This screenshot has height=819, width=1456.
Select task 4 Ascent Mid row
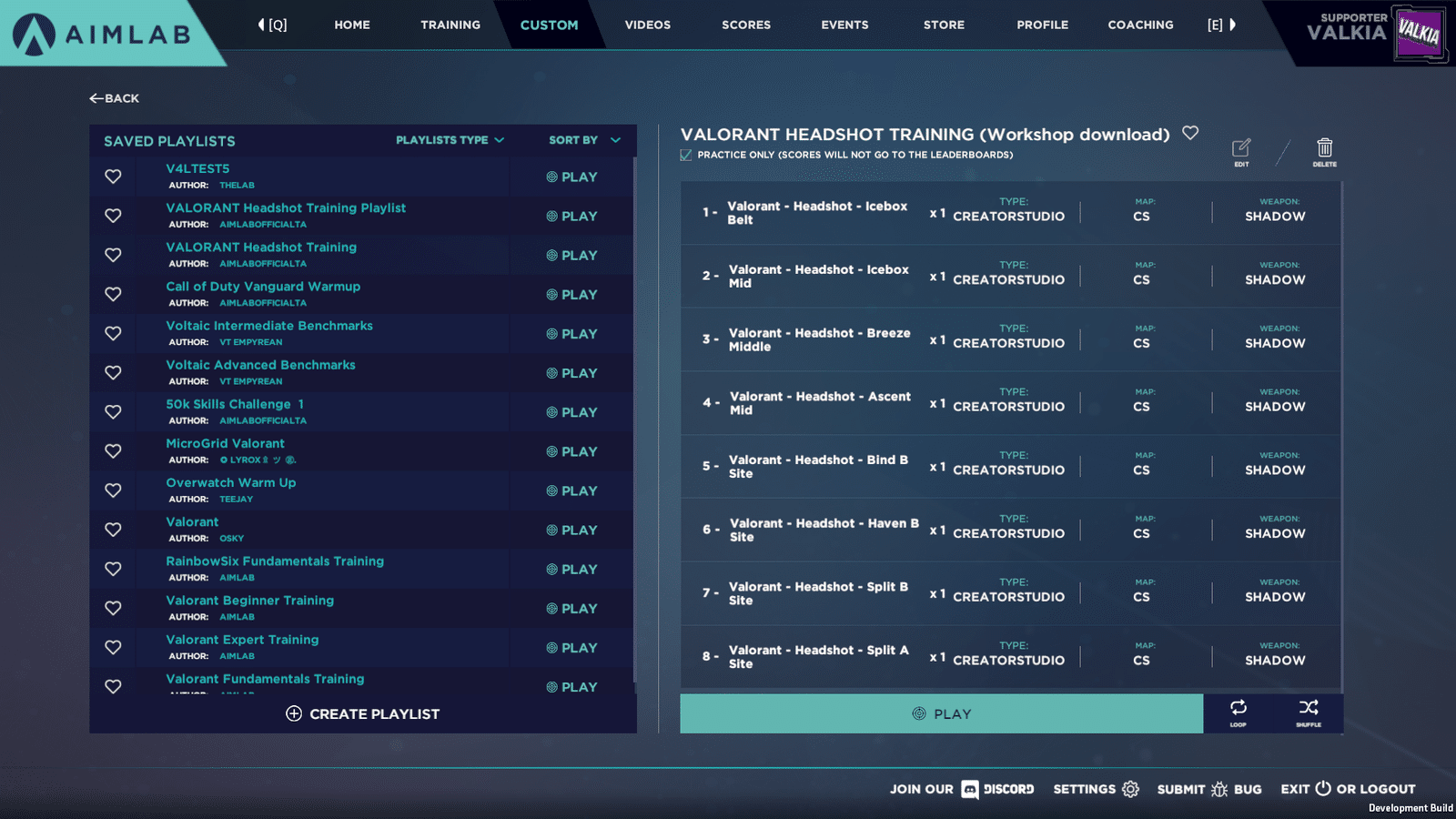pos(1010,403)
